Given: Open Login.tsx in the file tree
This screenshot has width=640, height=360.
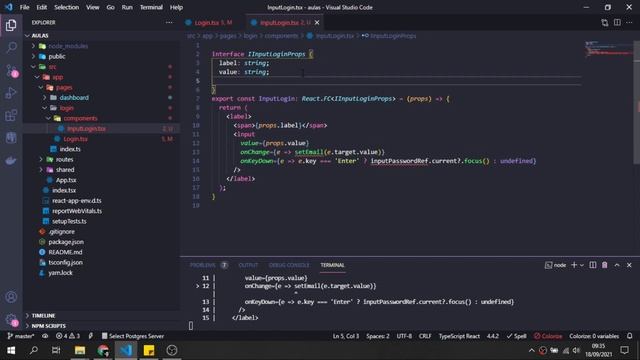Looking at the screenshot, I should [76, 139].
